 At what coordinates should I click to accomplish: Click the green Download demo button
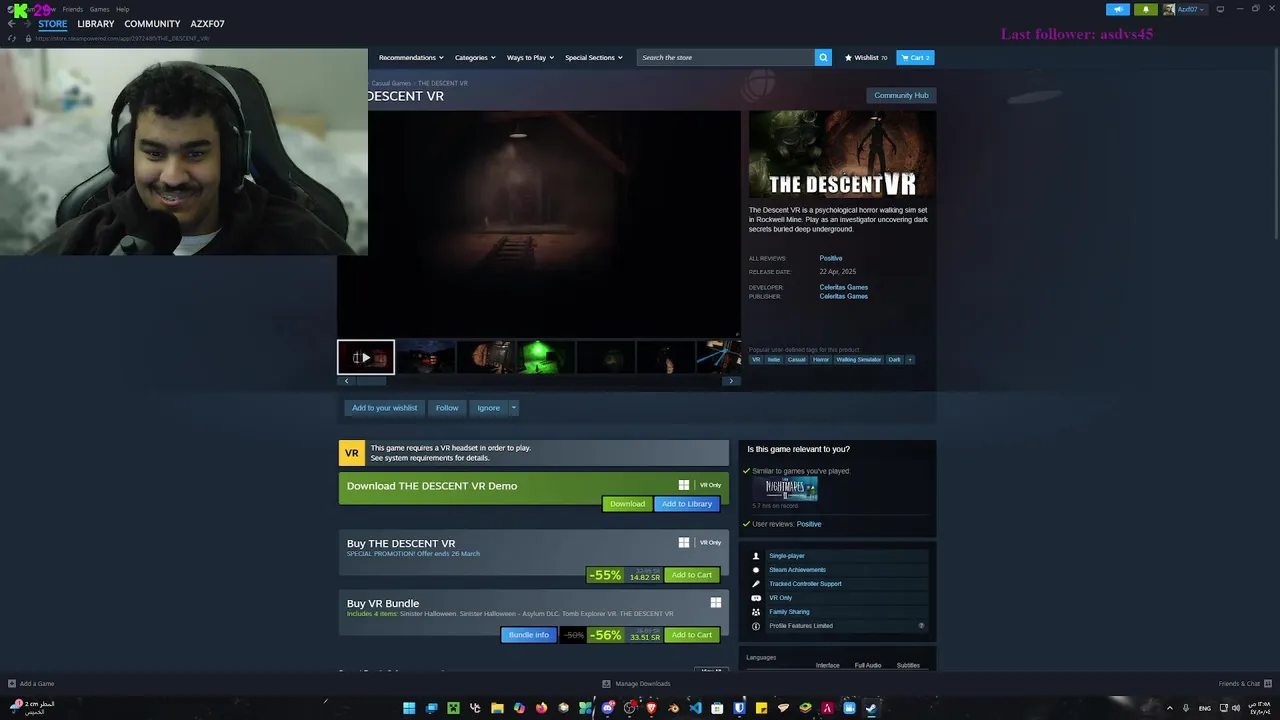[x=627, y=504]
